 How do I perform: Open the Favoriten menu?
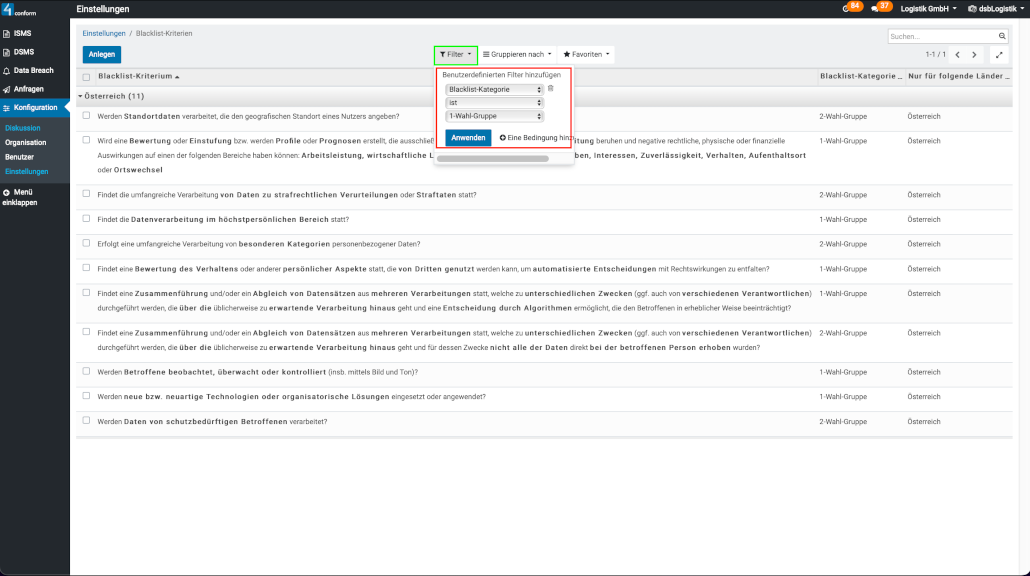coord(586,54)
